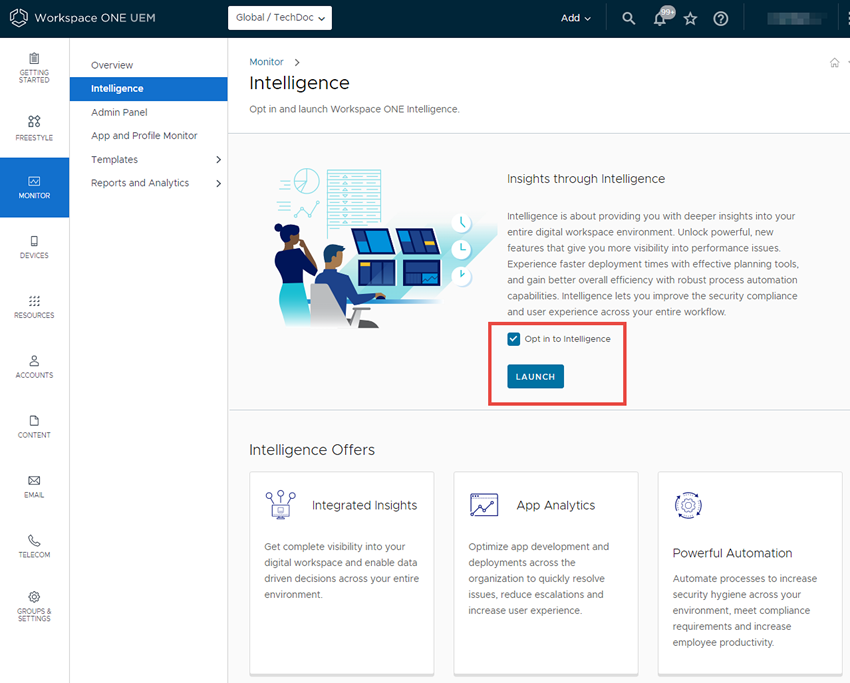Open Content in sidebar
This screenshot has width=850, height=683.
34,427
